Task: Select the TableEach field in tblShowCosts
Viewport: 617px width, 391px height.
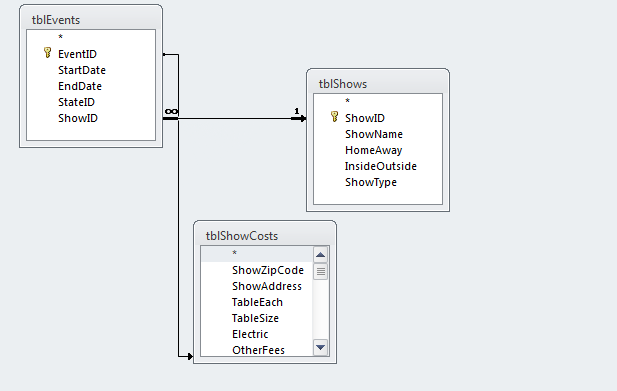Action: click(x=257, y=302)
